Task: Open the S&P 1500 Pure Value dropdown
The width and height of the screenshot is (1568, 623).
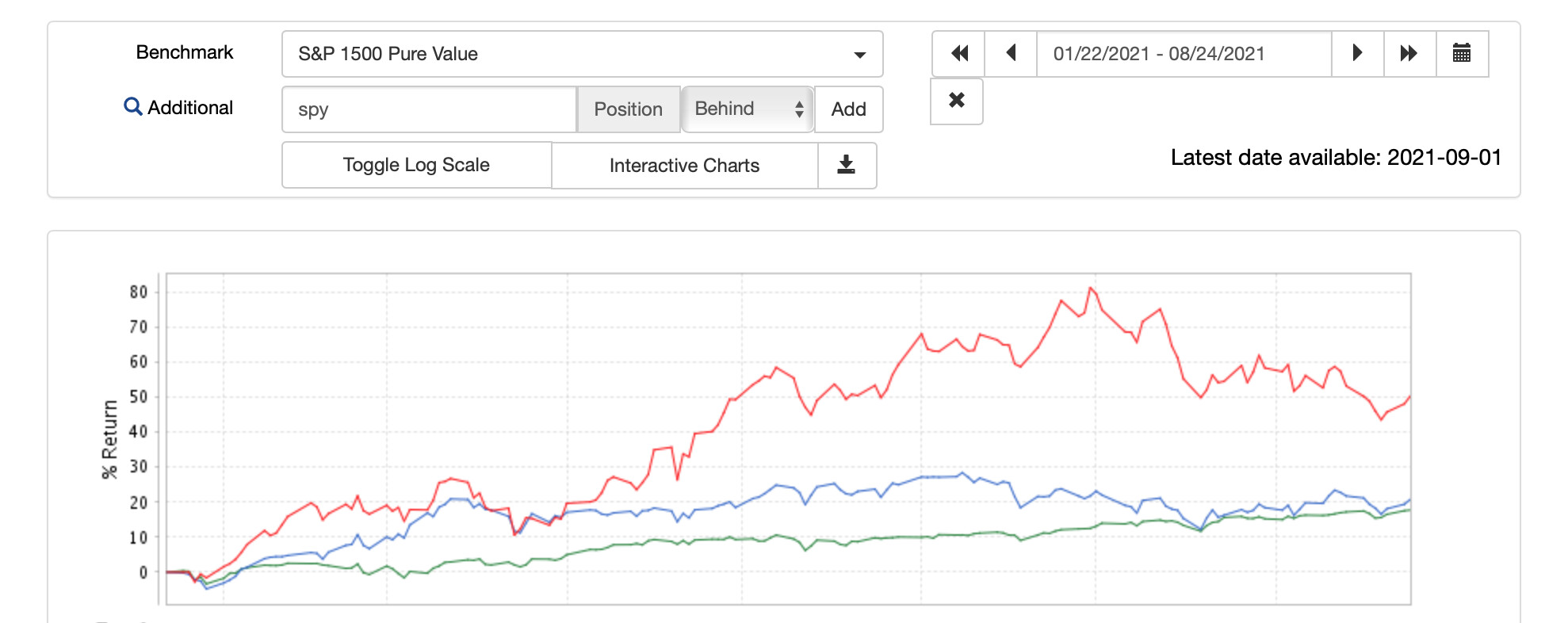Action: coord(582,54)
